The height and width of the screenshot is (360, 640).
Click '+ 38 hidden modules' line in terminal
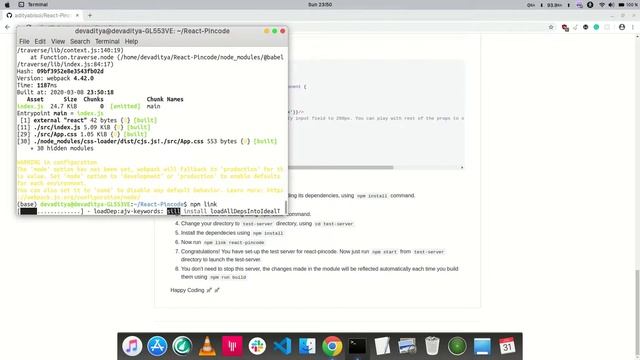(x=62, y=148)
